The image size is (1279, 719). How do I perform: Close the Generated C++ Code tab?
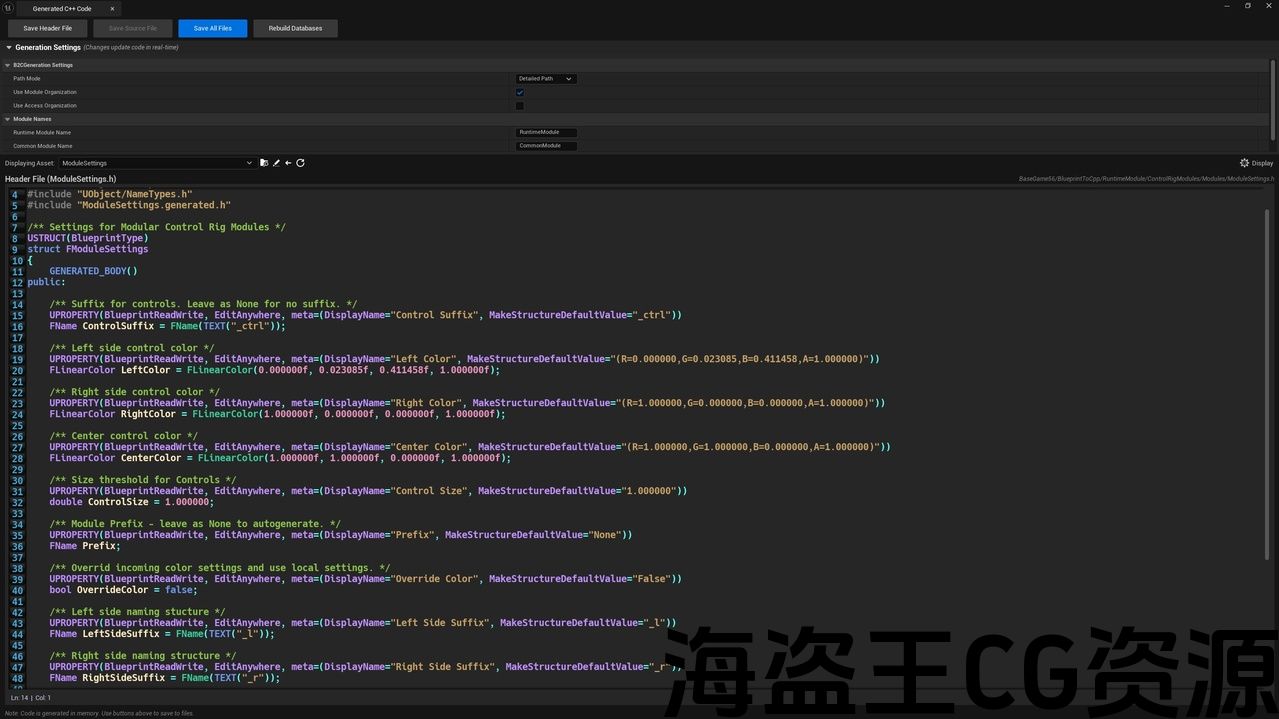tap(112, 9)
